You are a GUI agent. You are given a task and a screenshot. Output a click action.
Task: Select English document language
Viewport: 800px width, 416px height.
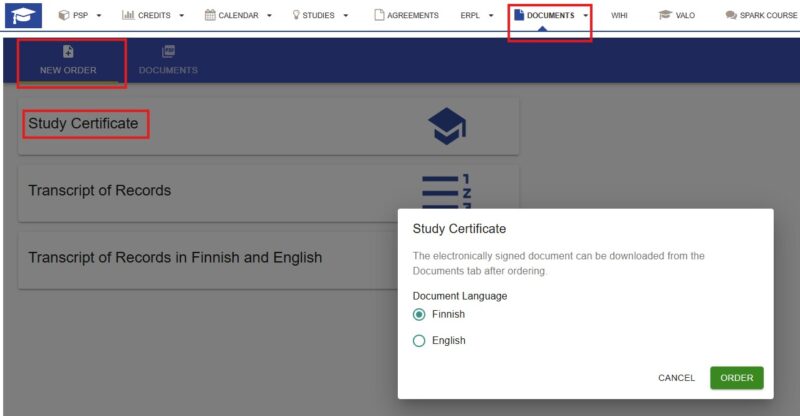click(x=419, y=340)
